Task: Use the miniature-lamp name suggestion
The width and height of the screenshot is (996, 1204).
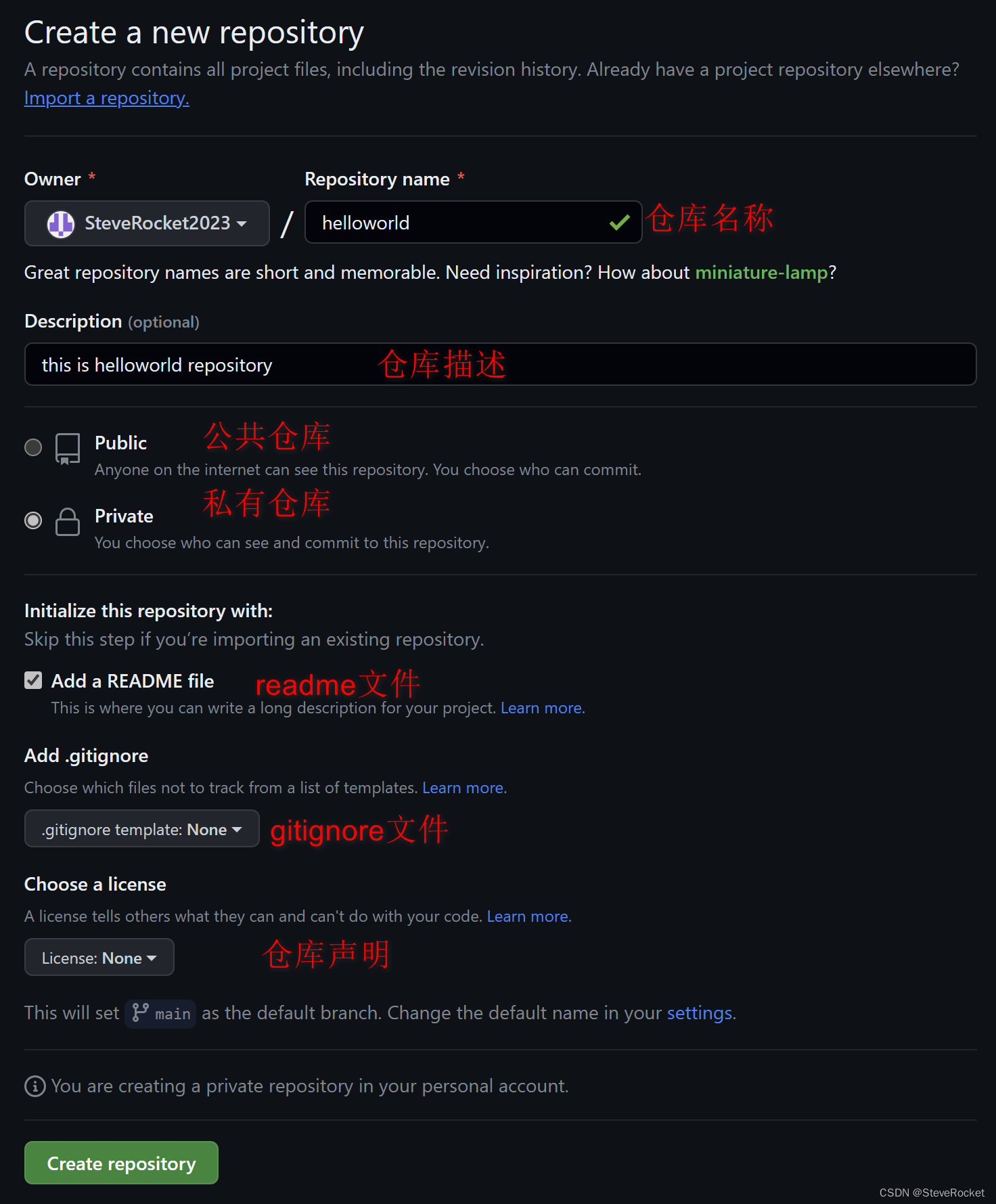Action: 761,273
